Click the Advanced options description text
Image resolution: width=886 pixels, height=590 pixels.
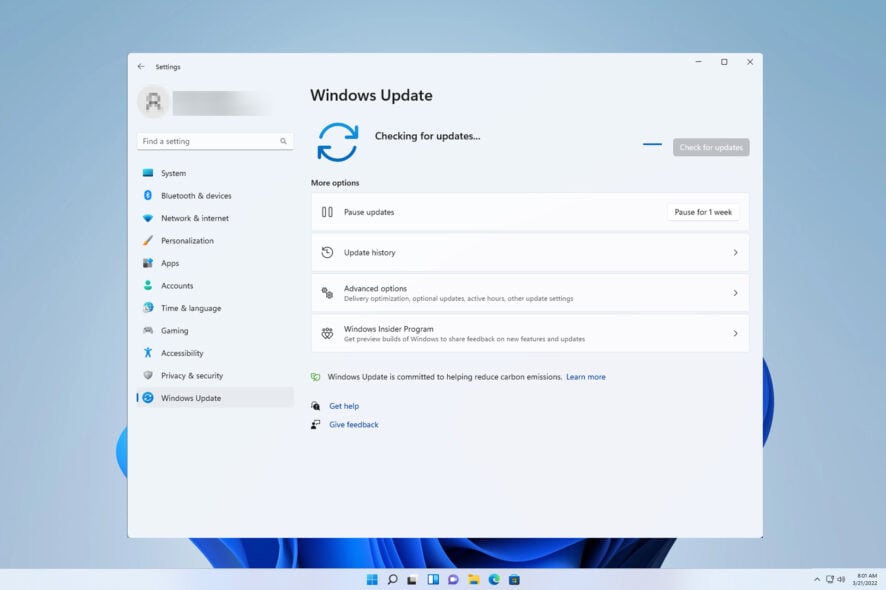click(458, 298)
